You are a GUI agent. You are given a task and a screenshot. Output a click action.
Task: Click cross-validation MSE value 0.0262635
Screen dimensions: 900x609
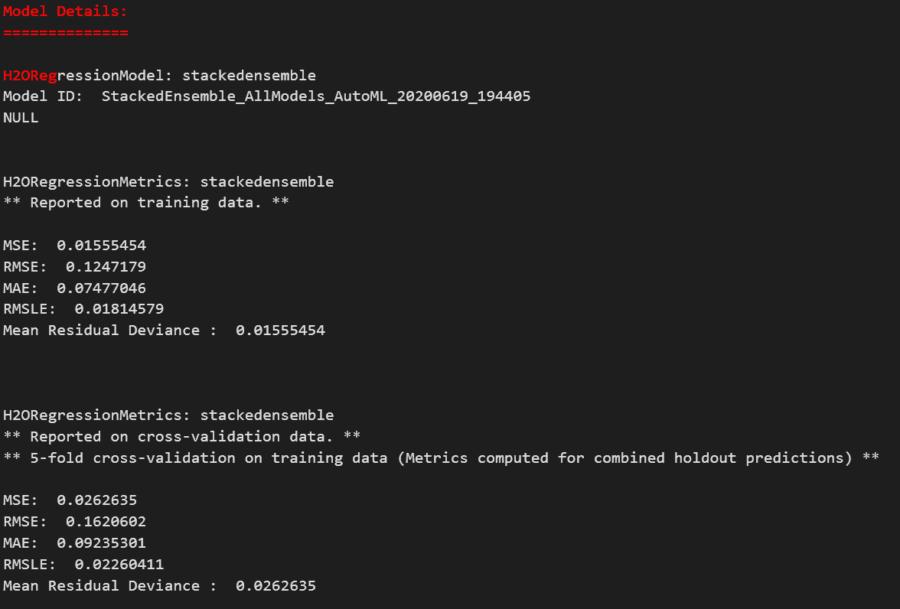(x=97, y=500)
